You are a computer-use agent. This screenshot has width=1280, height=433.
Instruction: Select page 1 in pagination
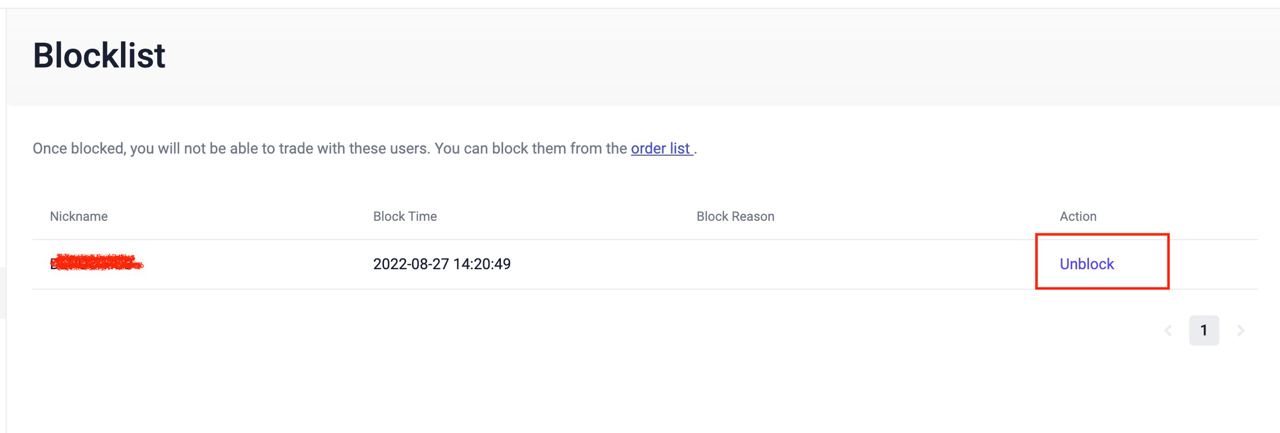pyautogui.click(x=1204, y=331)
